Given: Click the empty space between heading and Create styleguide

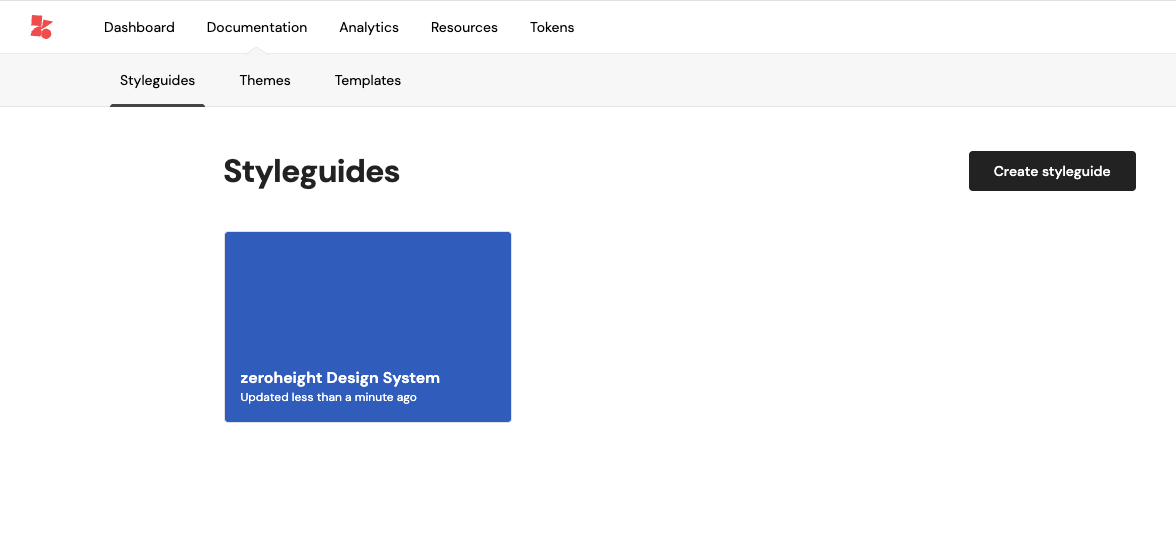Looking at the screenshot, I should click(680, 171).
